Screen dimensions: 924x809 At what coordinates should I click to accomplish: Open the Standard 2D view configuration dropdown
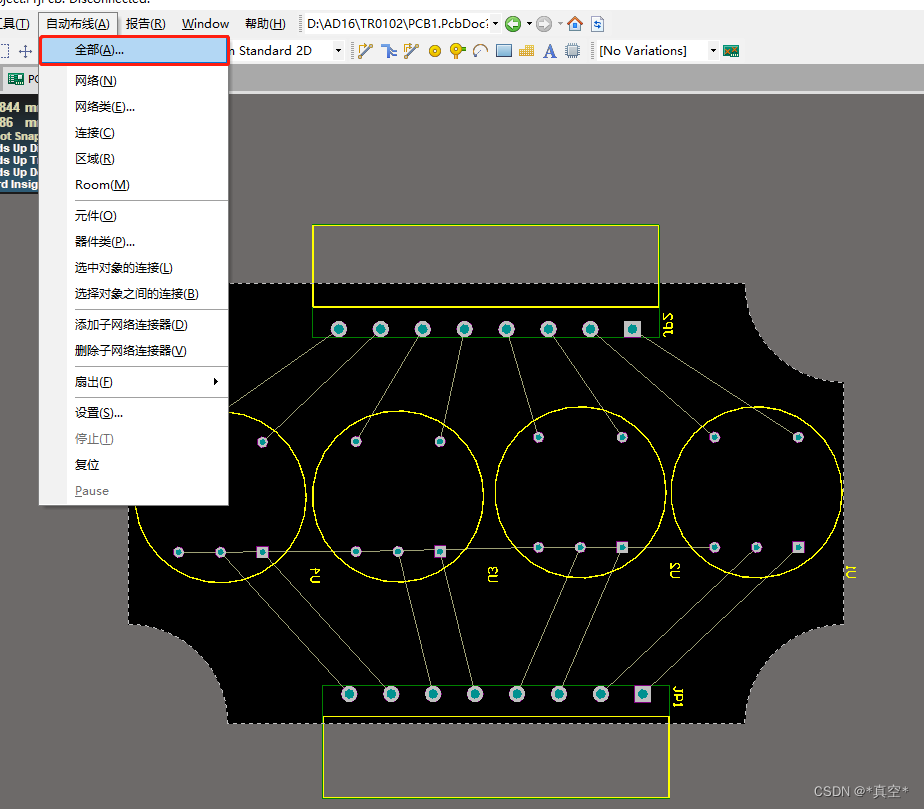(x=338, y=51)
